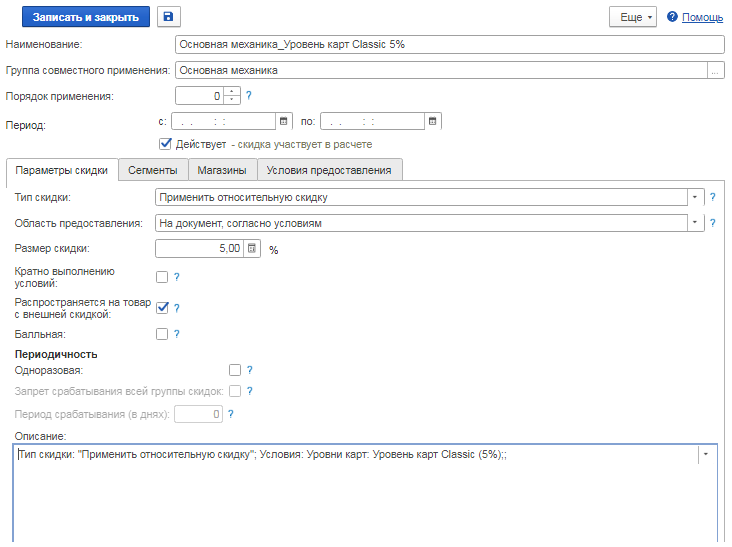The image size is (732, 547).
Task: Switch to the Магазины tab
Action: pos(222,170)
